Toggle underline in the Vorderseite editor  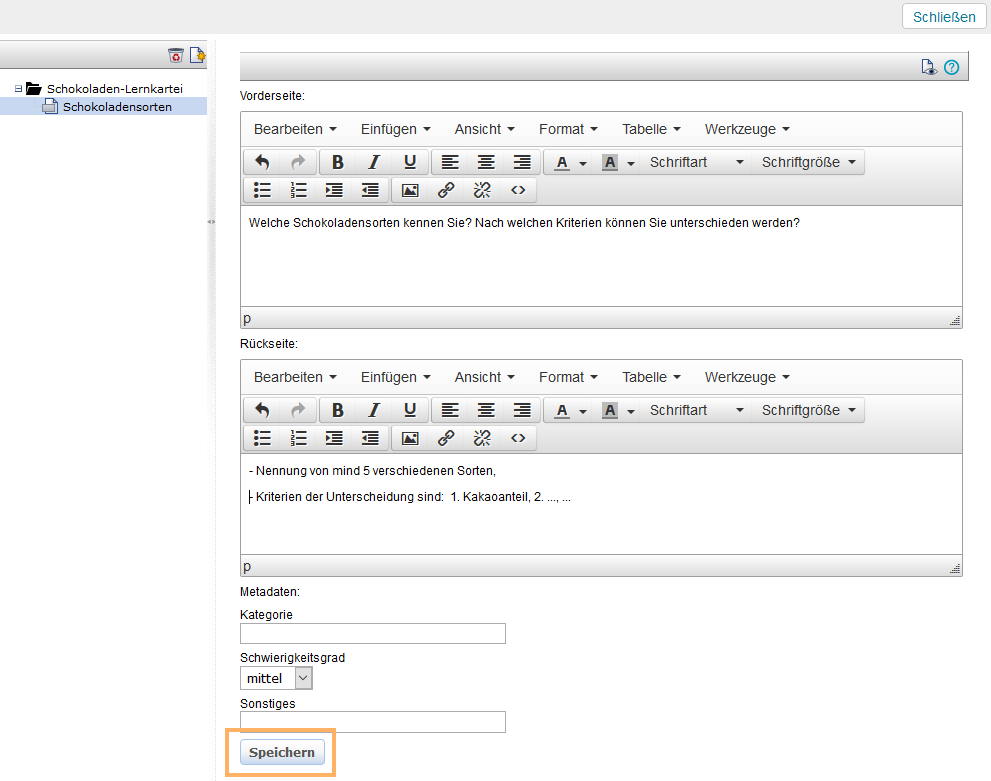(410, 162)
